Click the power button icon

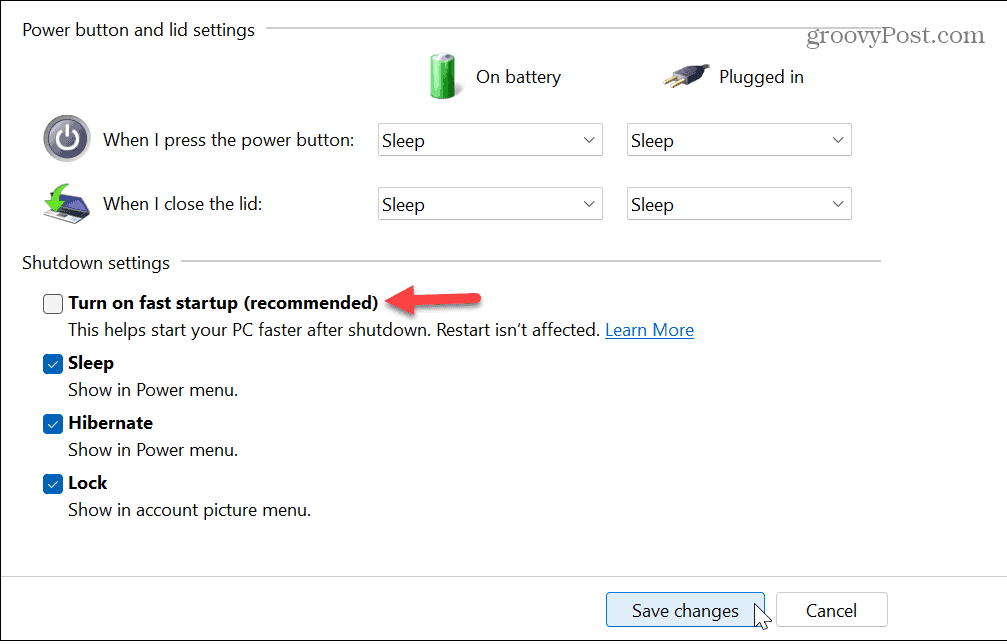67,139
